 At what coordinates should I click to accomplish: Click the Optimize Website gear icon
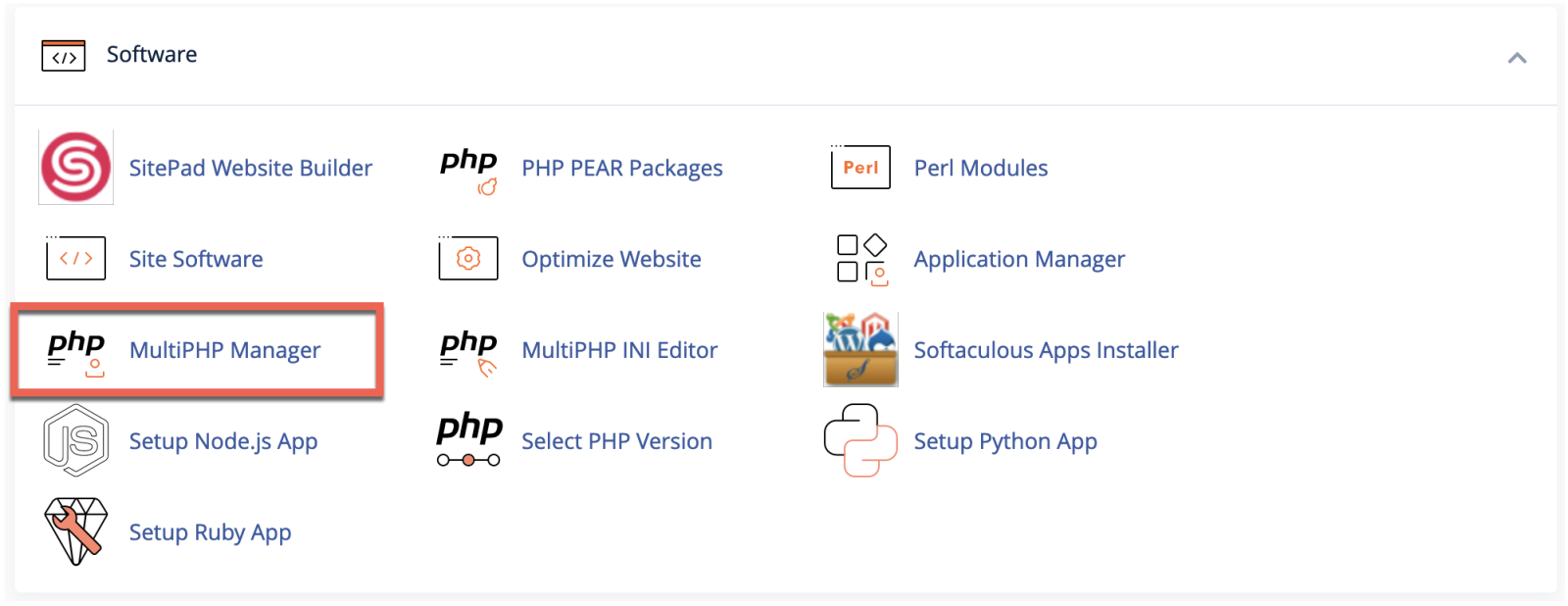tap(468, 259)
